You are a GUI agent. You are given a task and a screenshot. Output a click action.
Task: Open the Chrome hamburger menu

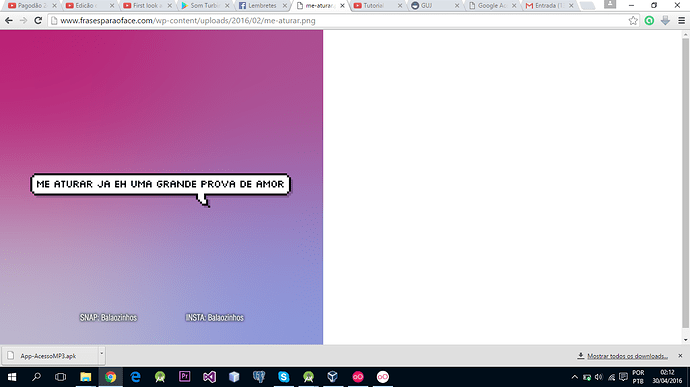(x=681, y=21)
